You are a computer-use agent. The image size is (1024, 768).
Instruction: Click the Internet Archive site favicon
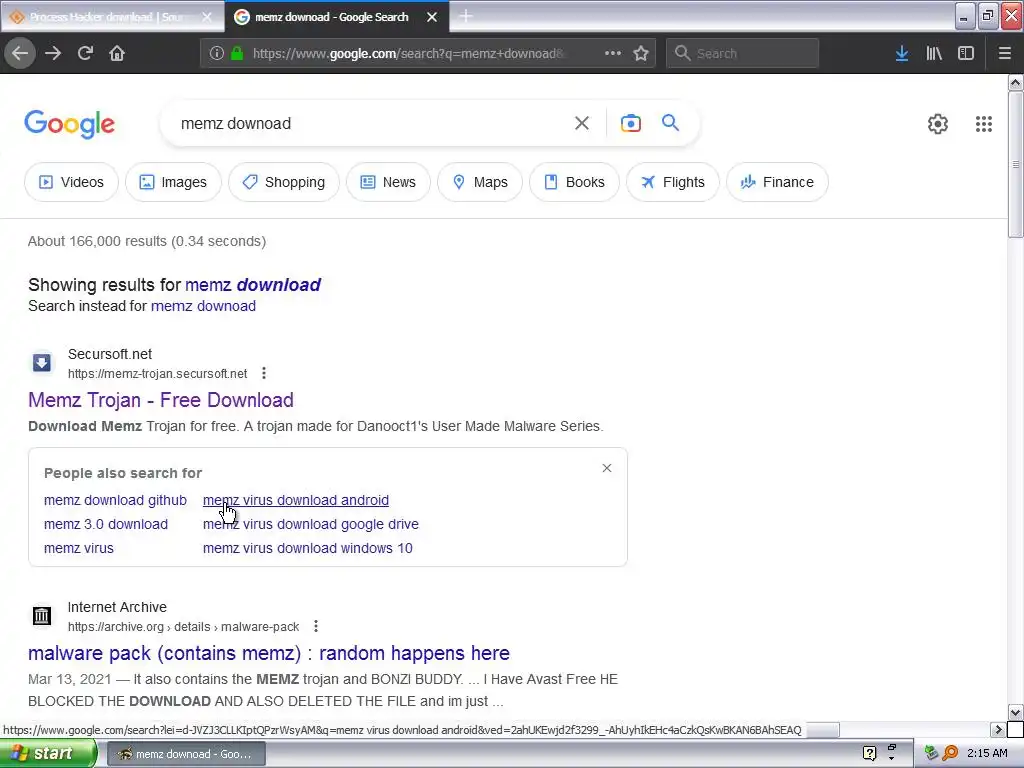[42, 616]
